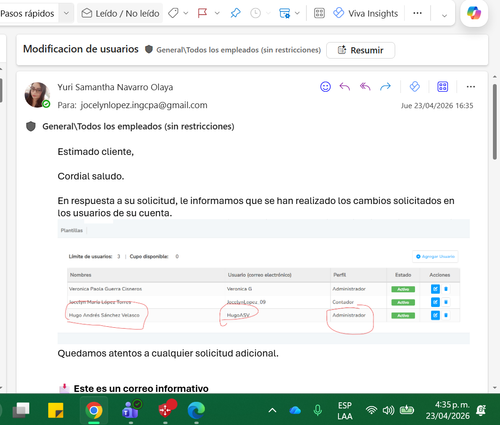Image resolution: width=500 pixels, height=425 pixels.
Task: Open Sticky Notes from taskbar
Action: tap(56, 410)
